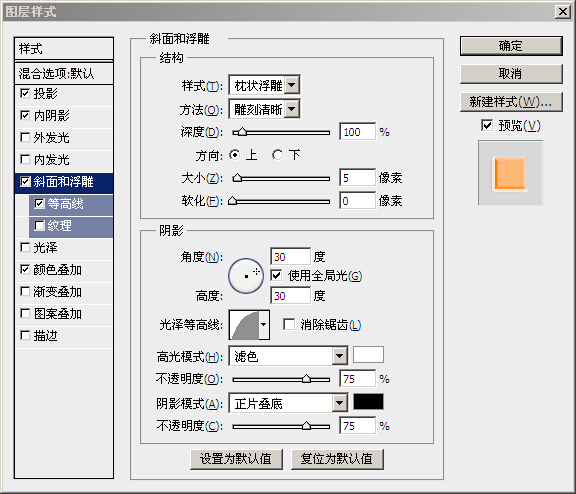Confirm with the 确定 button
Image resolution: width=576 pixels, height=494 pixels.
click(x=511, y=46)
